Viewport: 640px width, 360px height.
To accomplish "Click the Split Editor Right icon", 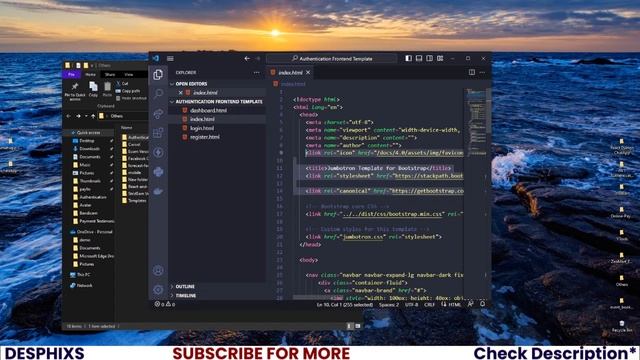I will (x=471, y=72).
